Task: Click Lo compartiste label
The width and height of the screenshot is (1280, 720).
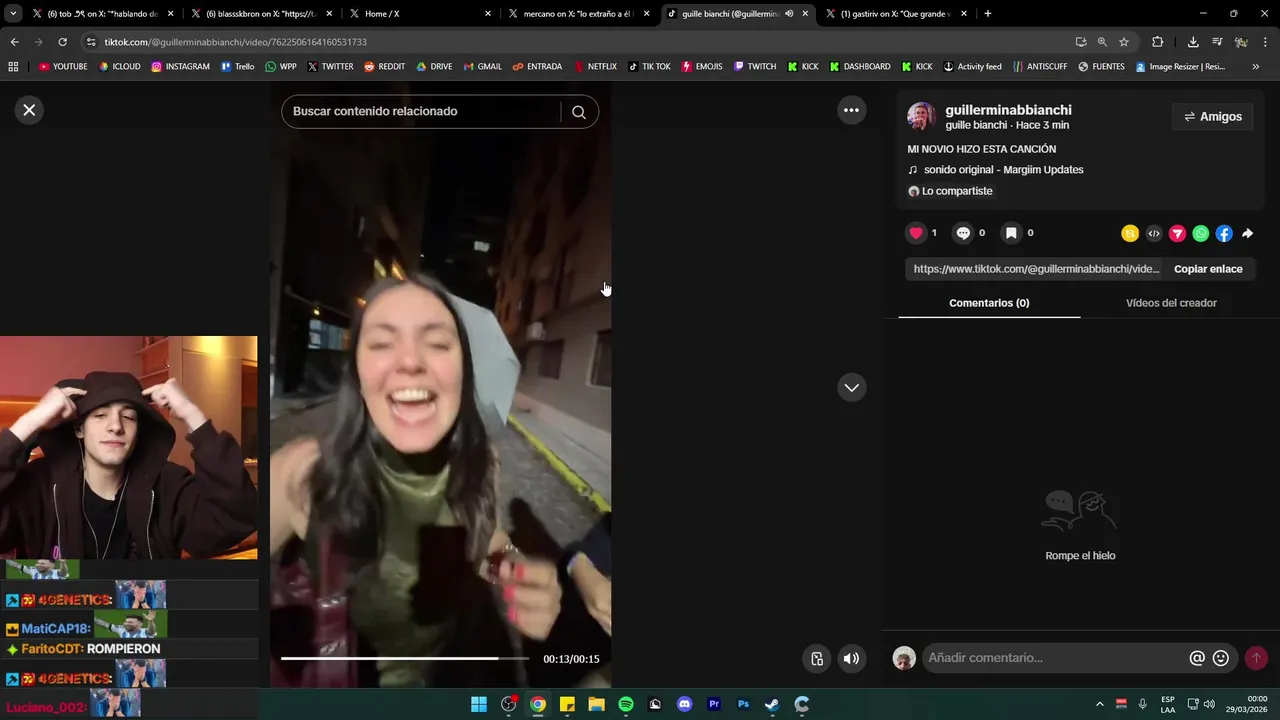Action: 957,191
